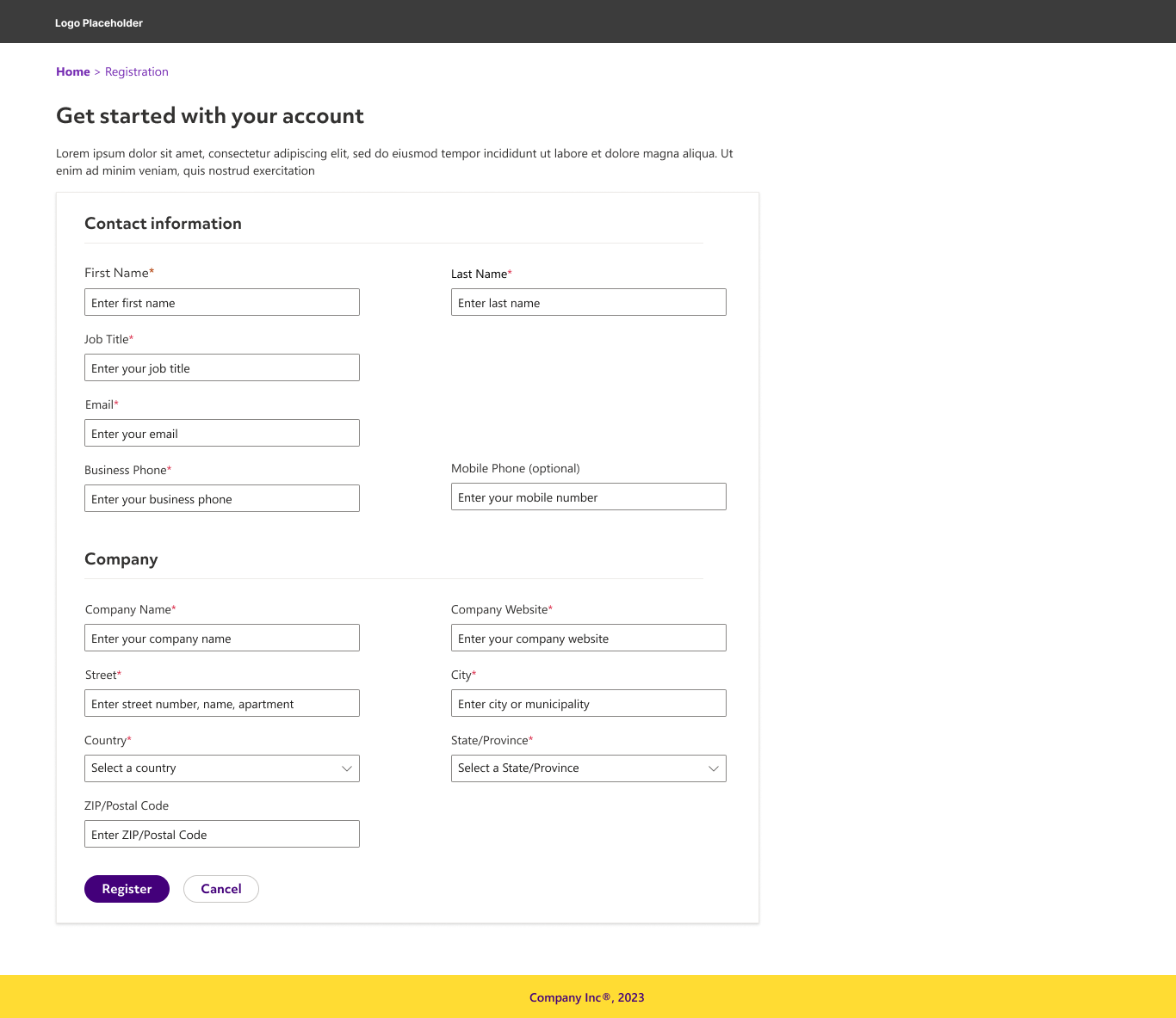Select the Street address input field
This screenshot has height=1018, width=1176.
click(x=222, y=703)
